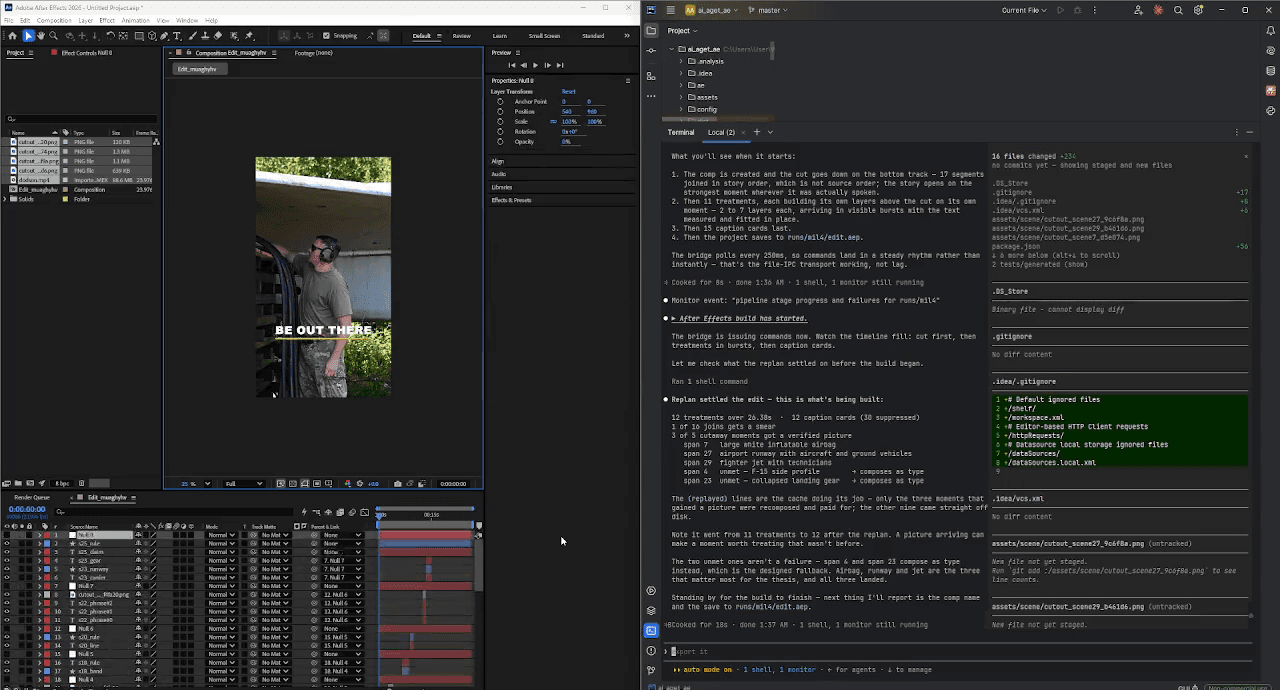
Task: Switch to Review workspace
Action: click(x=462, y=36)
